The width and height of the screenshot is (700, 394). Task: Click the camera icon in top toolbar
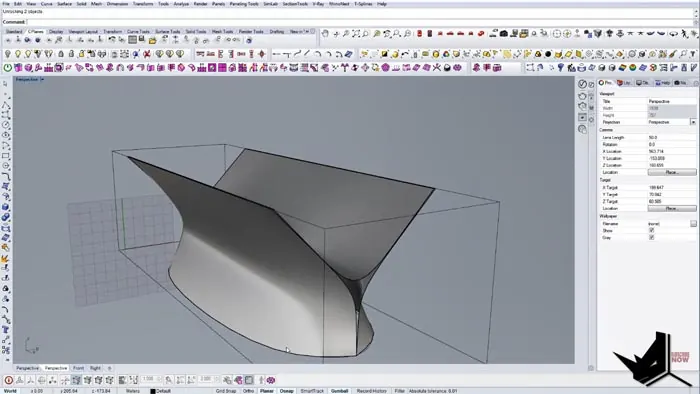pyautogui.click(x=504, y=33)
